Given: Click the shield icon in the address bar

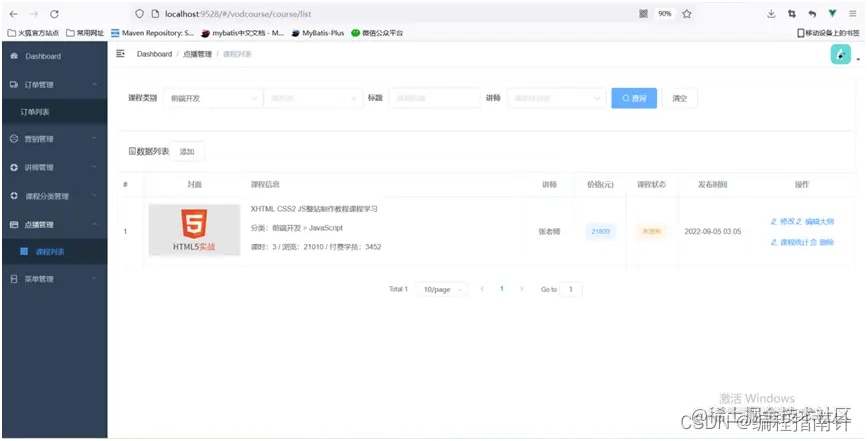Looking at the screenshot, I should (139, 14).
